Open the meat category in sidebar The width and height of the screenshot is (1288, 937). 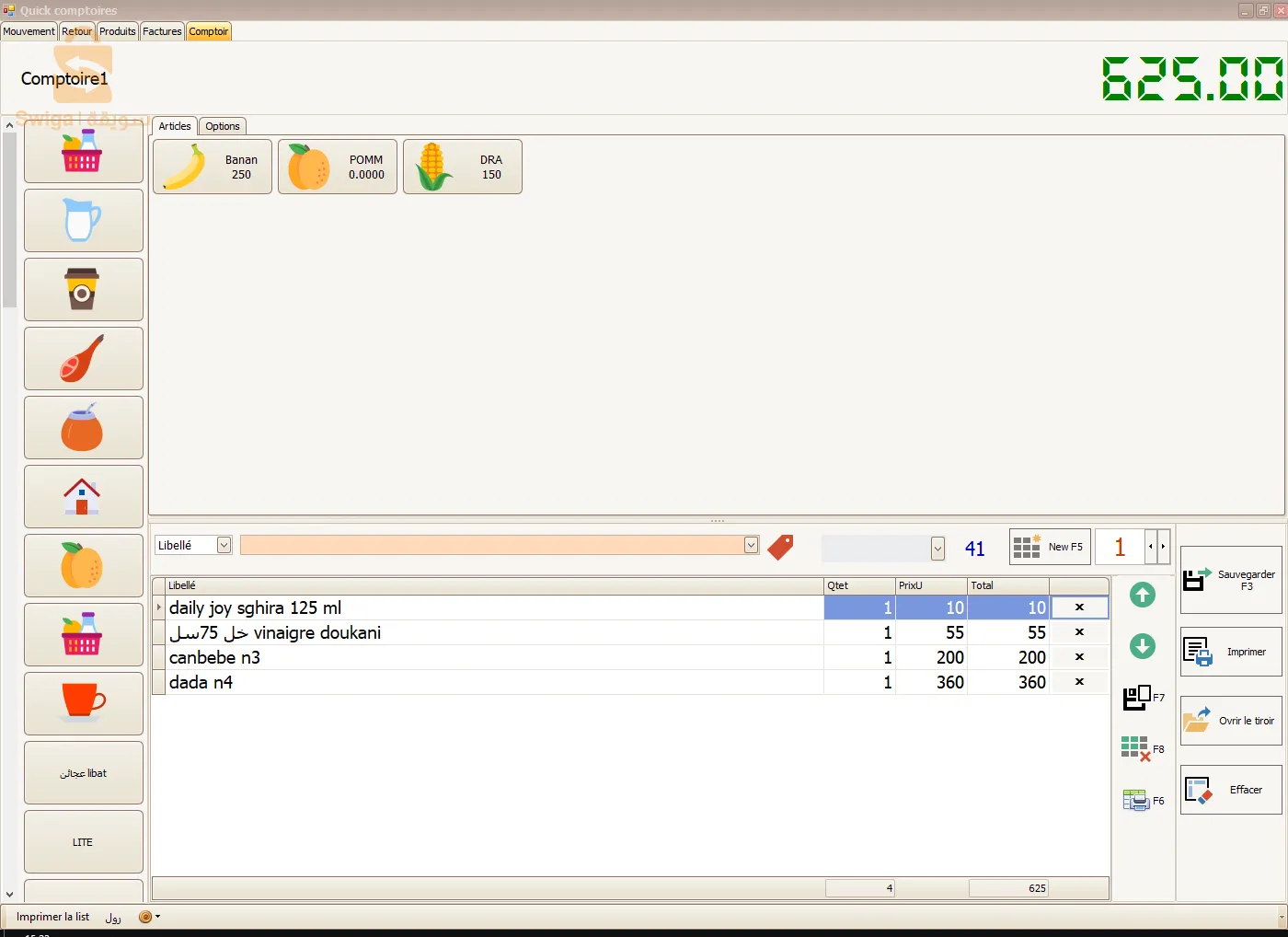tap(83, 358)
